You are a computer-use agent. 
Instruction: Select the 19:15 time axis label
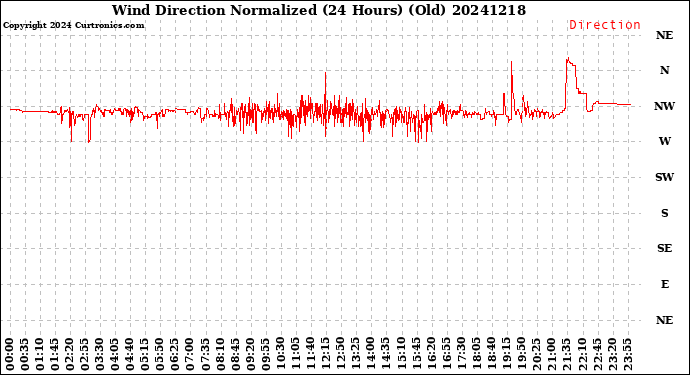pos(506,355)
